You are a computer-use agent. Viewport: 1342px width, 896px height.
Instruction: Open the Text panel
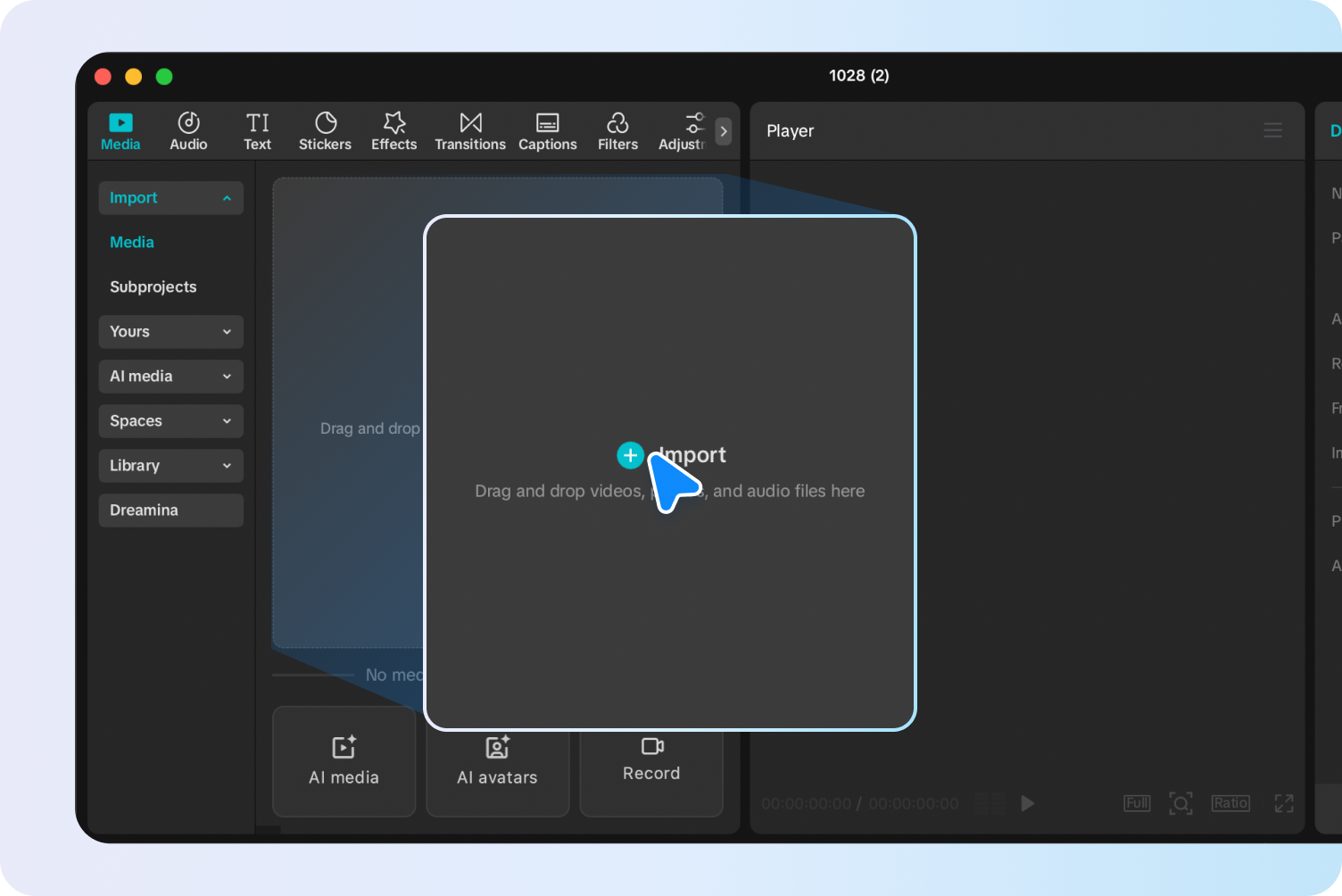[x=257, y=130]
